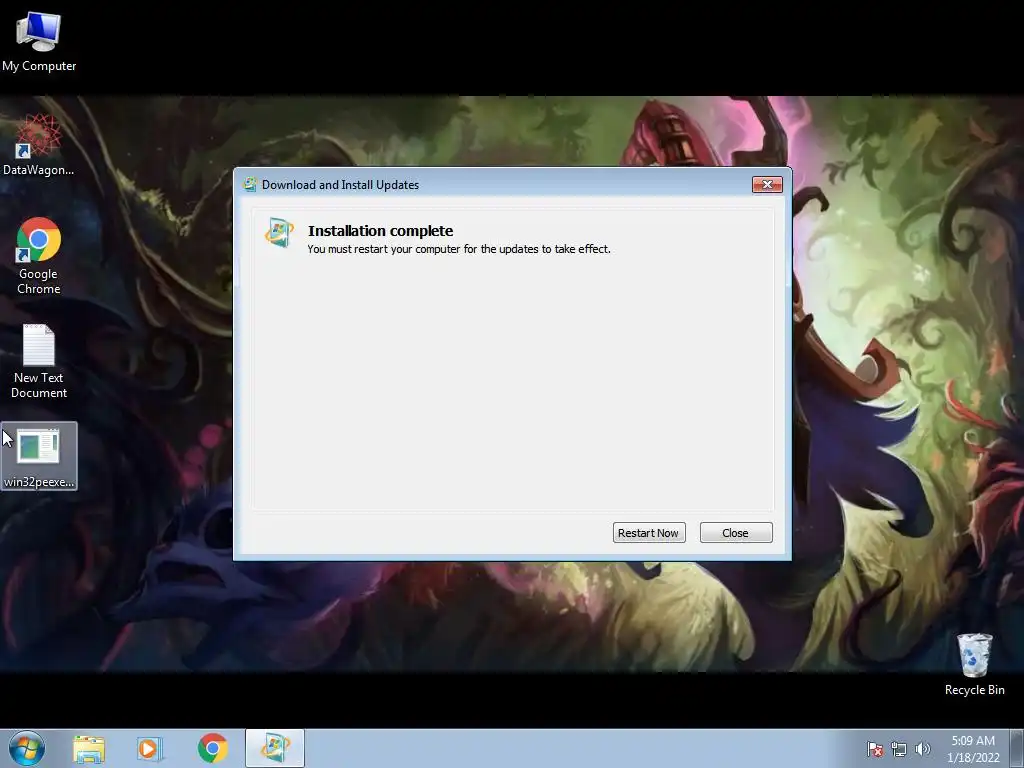Open Google Chrome desktop shortcut

point(39,255)
